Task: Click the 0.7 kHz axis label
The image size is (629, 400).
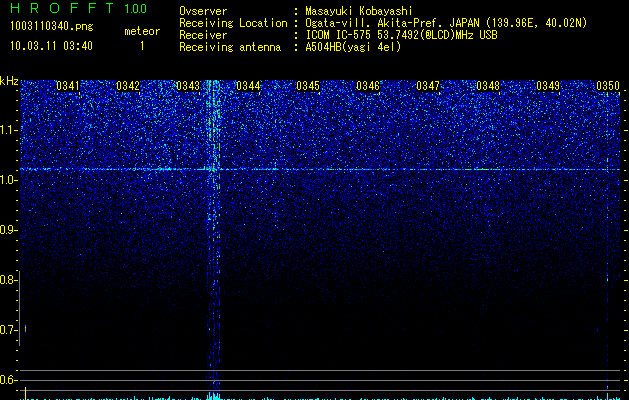Action: point(8,330)
